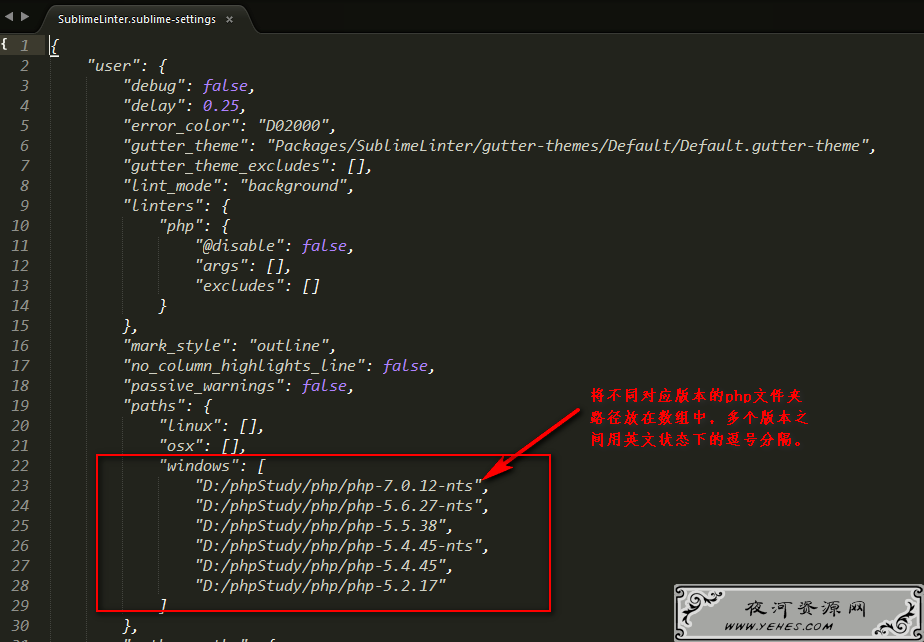Viewport: 924px width, 642px height.
Task: Click the "debug" key text
Action: pyautogui.click(x=153, y=85)
